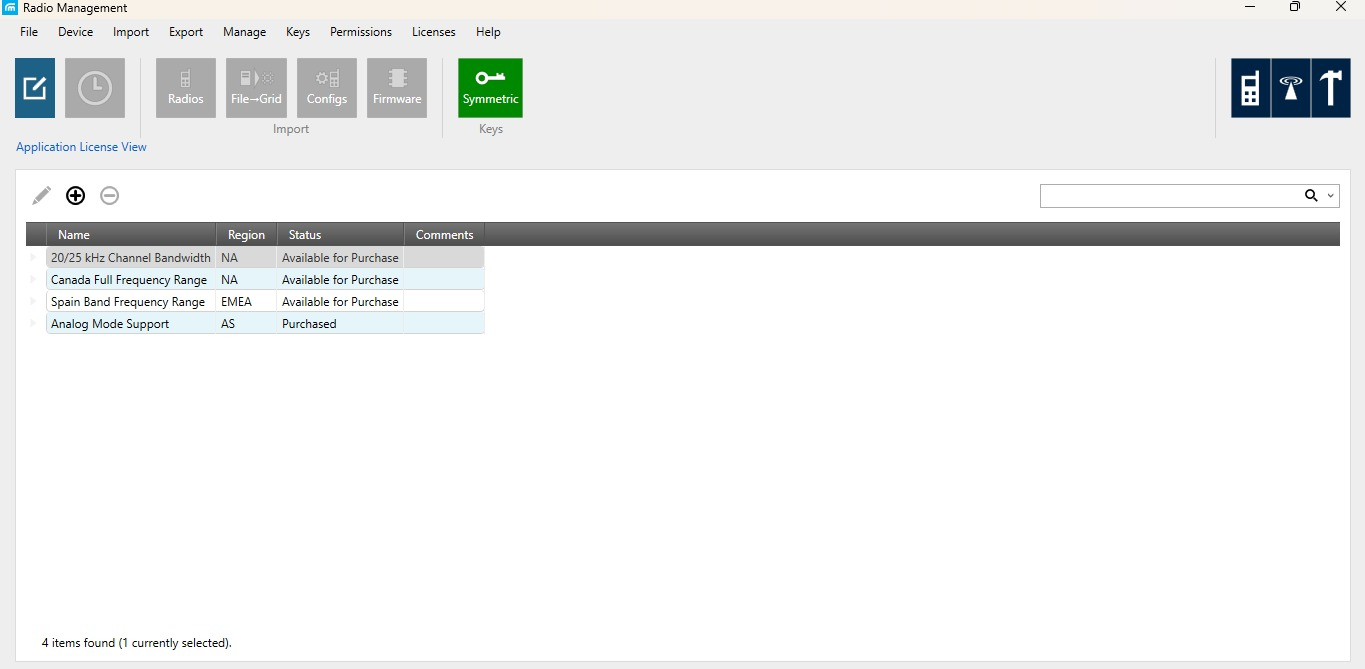
Task: Sort by the Name column header
Action: [131, 235]
